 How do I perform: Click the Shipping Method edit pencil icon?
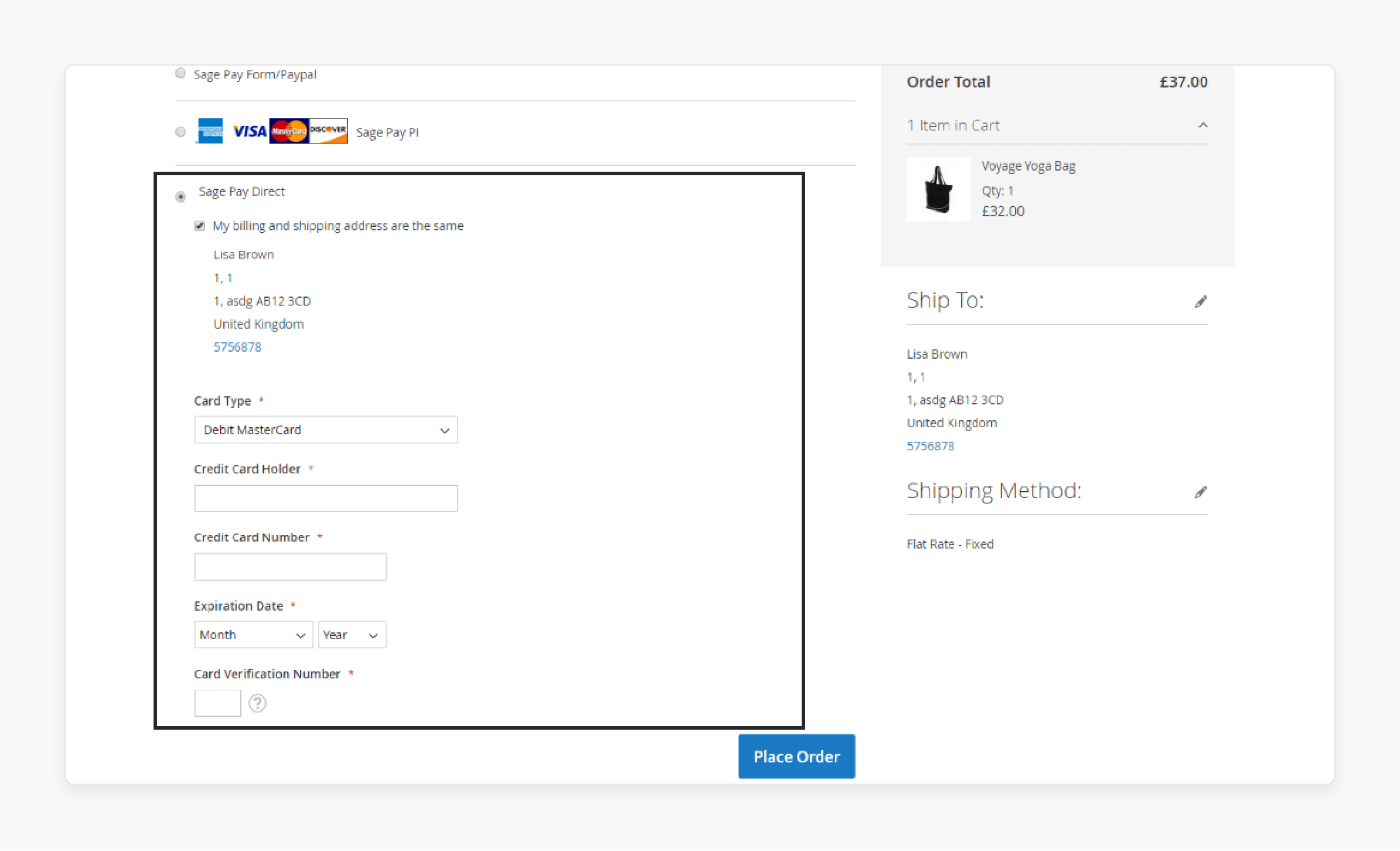tap(1200, 491)
